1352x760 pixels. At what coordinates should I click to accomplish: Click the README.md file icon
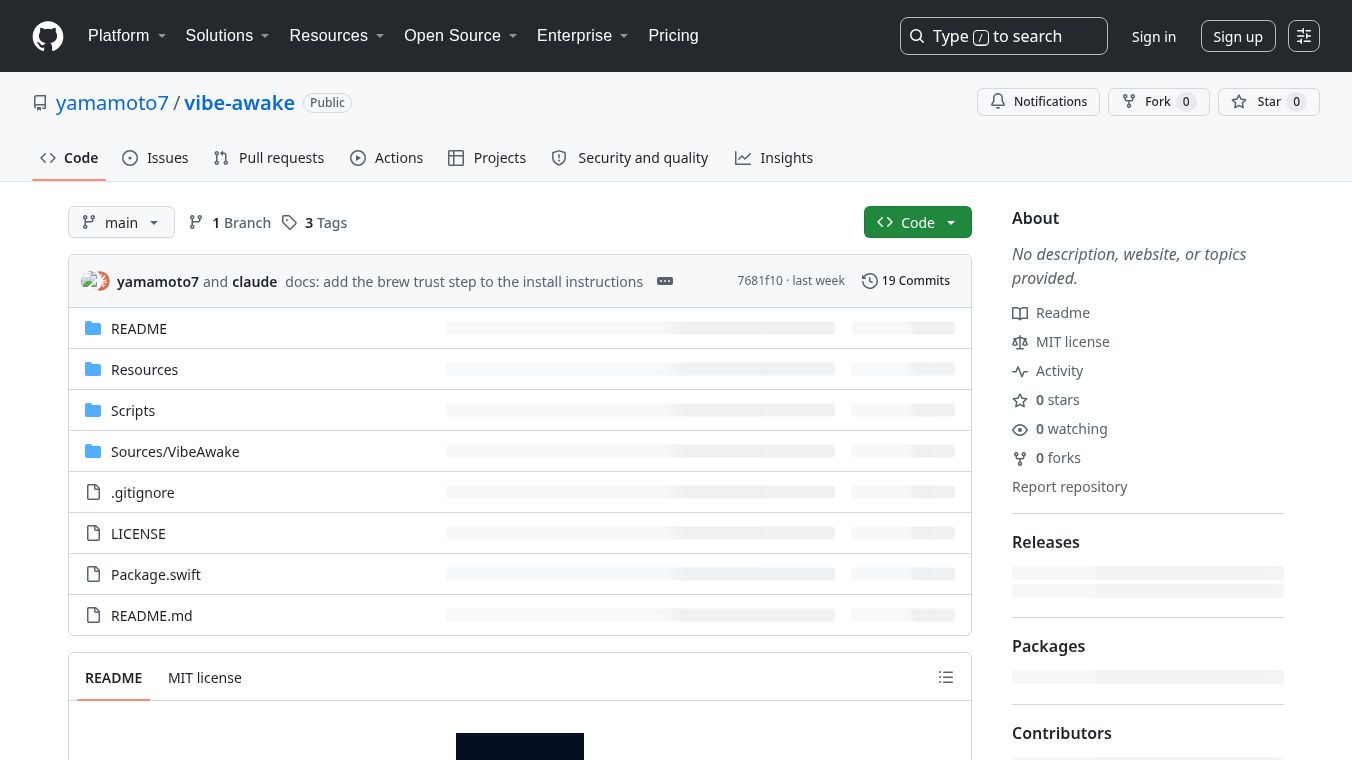[x=93, y=615]
